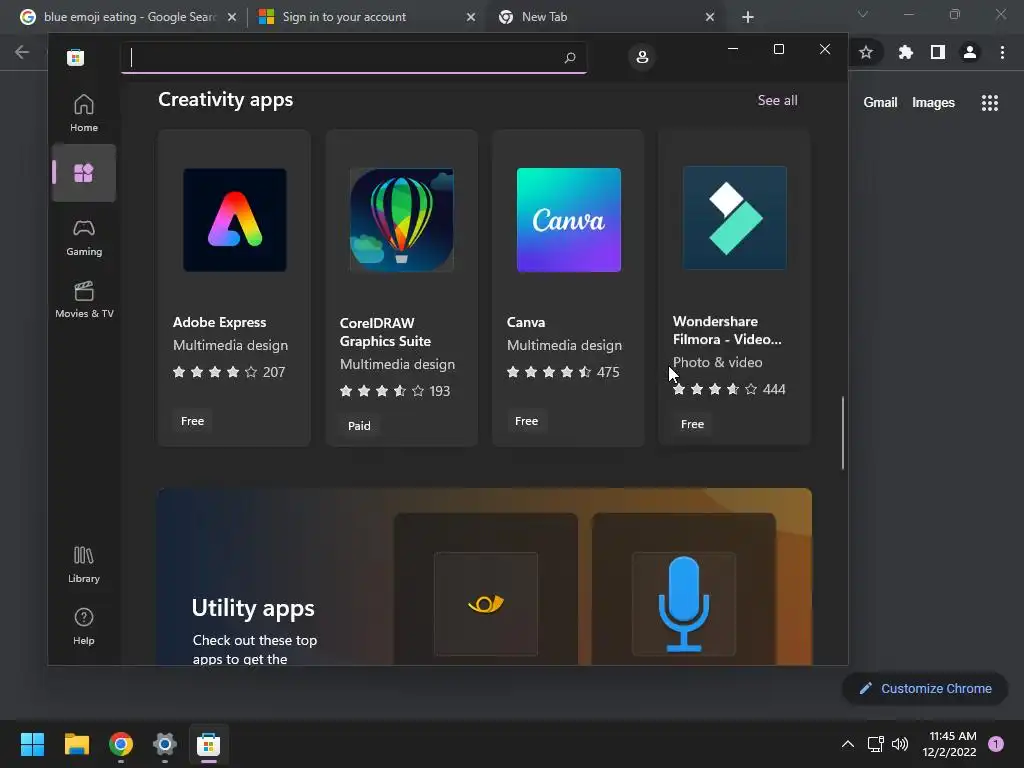Open the Images link on New Tab page
The width and height of the screenshot is (1024, 768).
pos(933,103)
